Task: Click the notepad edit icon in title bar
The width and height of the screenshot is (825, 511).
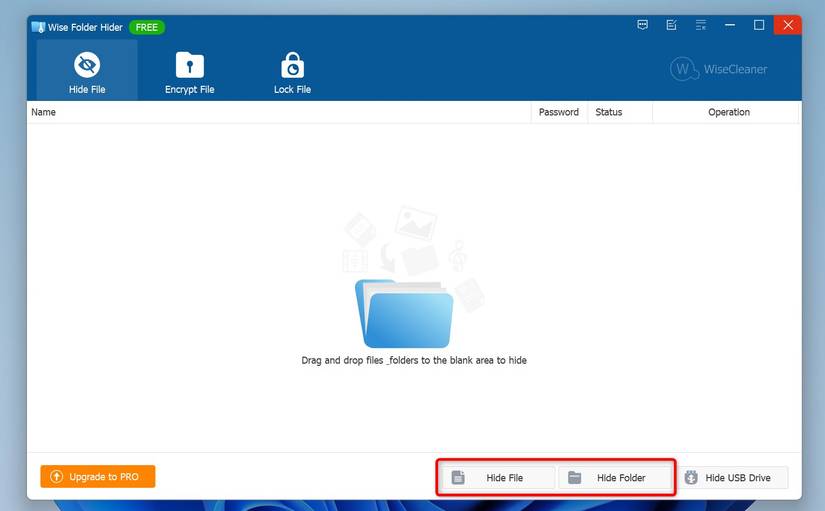Action: 671,25
